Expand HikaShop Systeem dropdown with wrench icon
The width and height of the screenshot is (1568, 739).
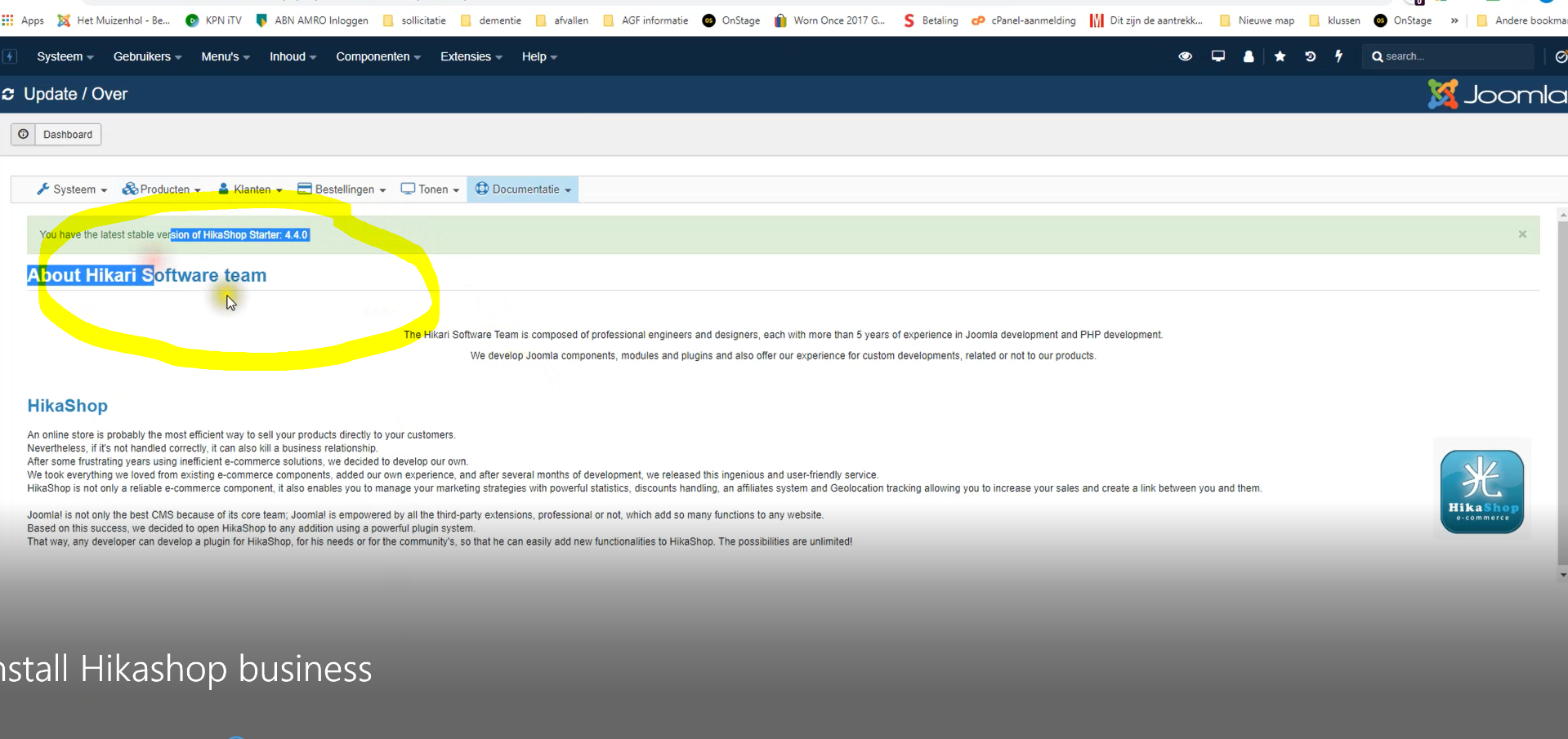point(72,189)
